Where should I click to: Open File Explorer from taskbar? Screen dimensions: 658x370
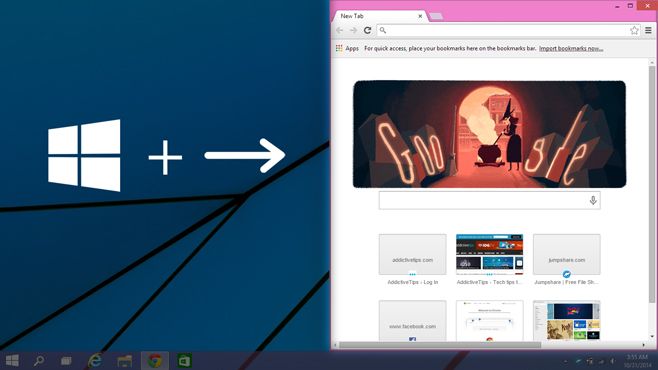point(125,361)
